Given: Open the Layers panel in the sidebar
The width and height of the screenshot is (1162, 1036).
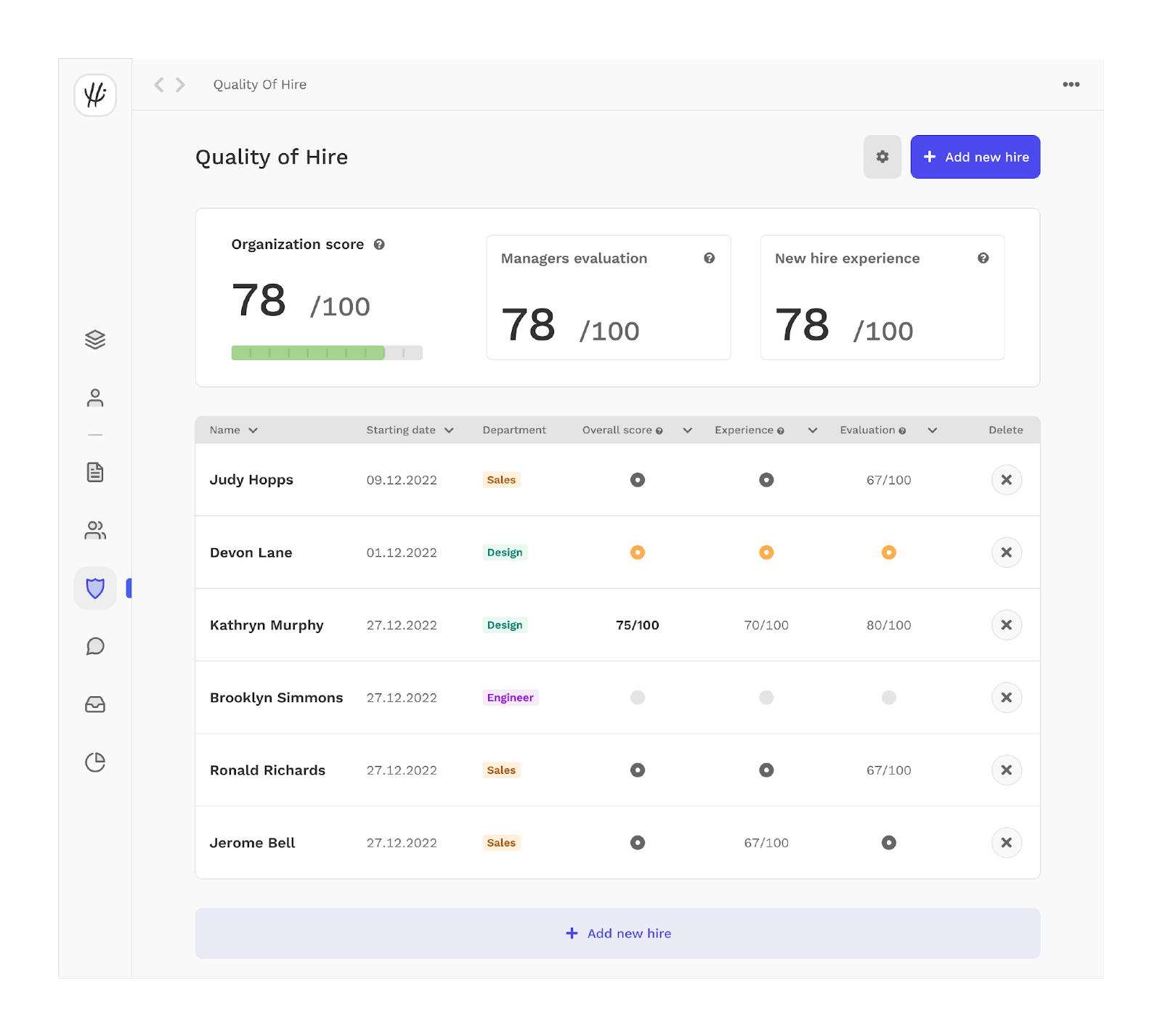Looking at the screenshot, I should (x=94, y=339).
